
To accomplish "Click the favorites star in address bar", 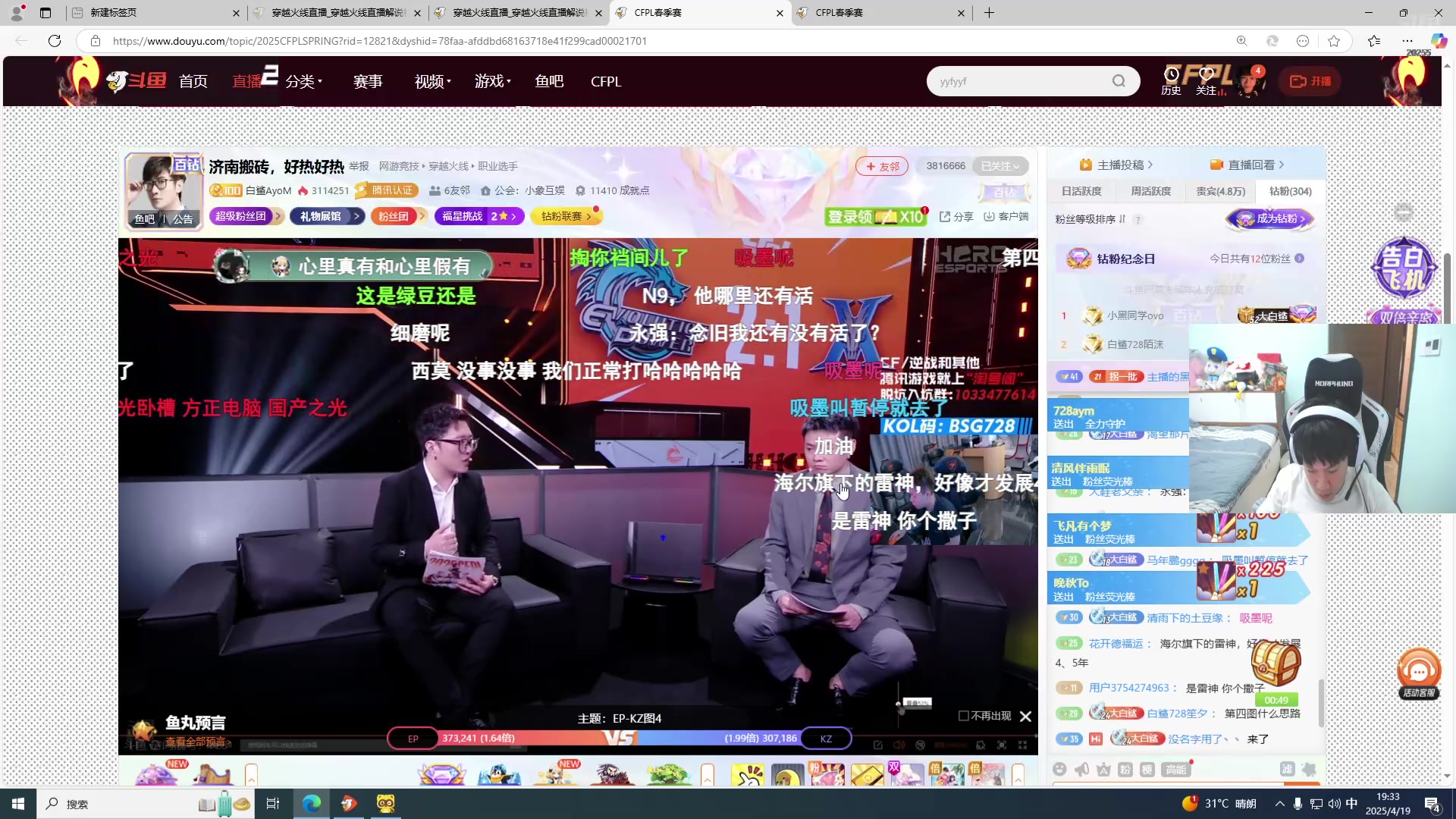I will [x=1334, y=41].
